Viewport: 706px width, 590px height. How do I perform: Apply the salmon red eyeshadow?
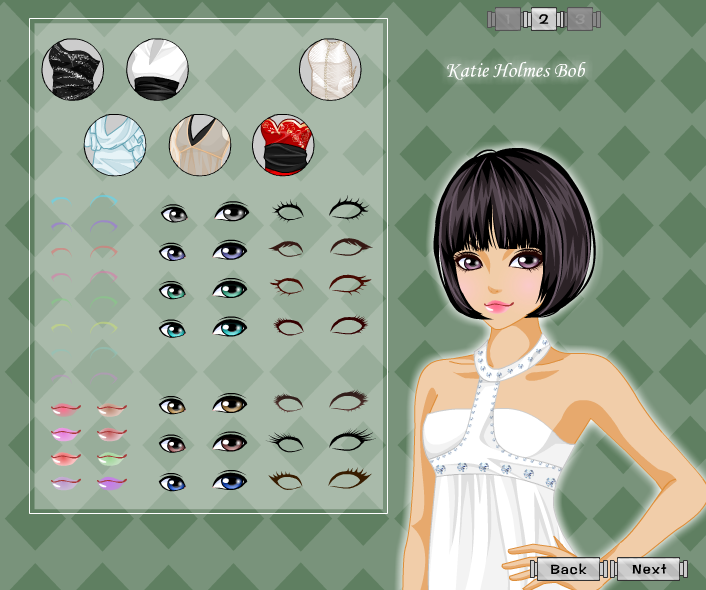pos(85,251)
